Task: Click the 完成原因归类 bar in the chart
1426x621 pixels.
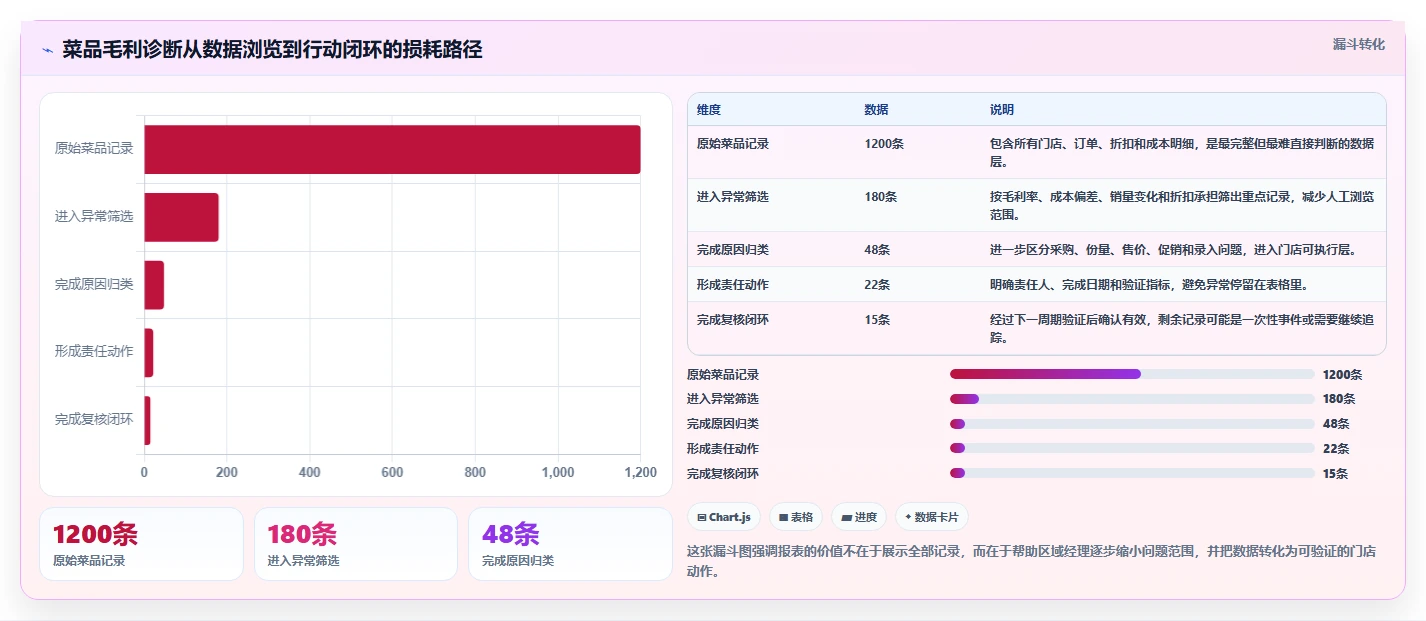Action: (154, 285)
